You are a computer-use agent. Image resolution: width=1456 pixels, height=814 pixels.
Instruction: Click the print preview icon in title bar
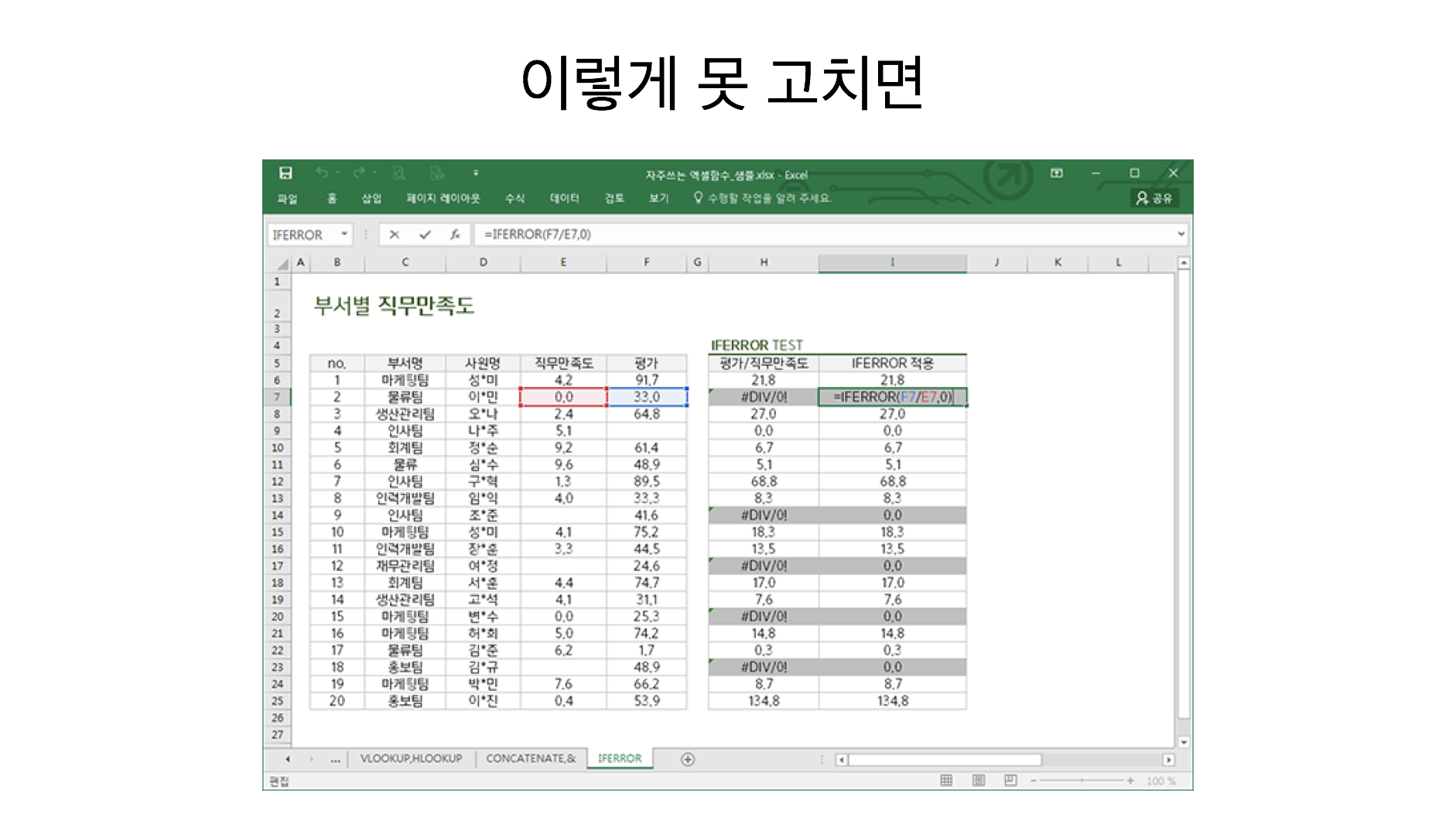[x=399, y=173]
